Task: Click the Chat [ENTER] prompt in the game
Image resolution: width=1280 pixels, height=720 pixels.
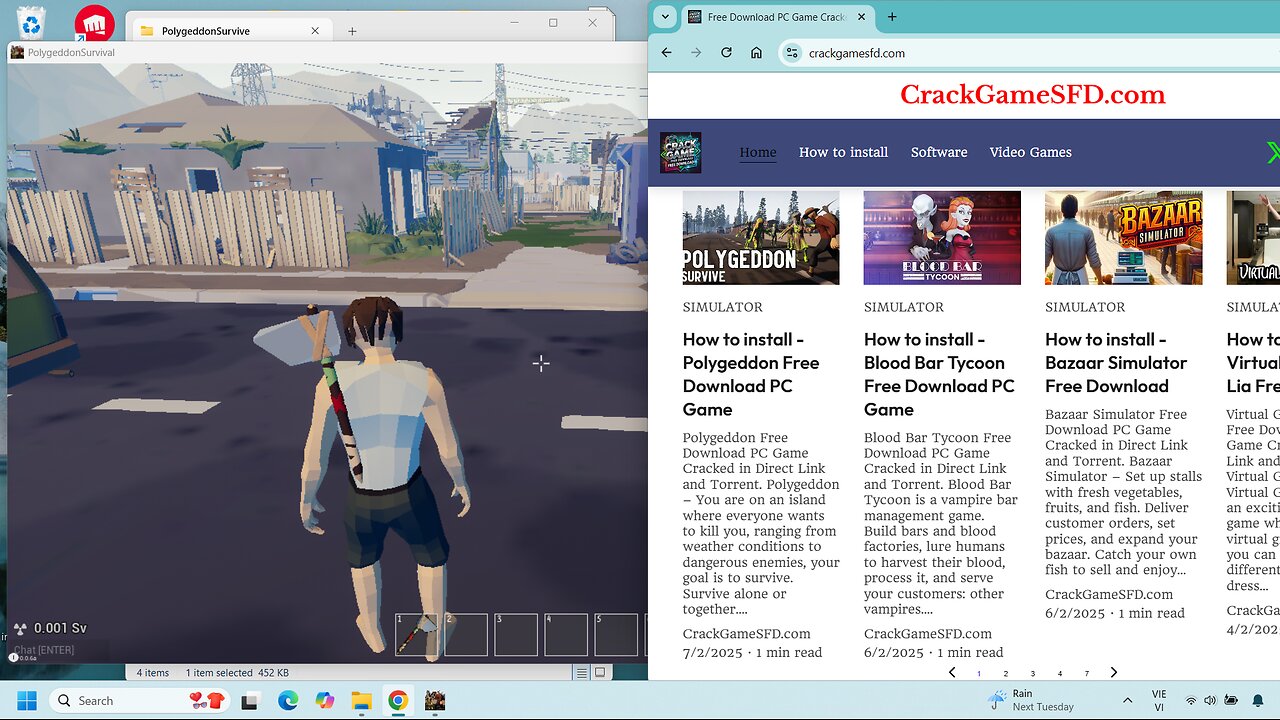Action: (44, 650)
